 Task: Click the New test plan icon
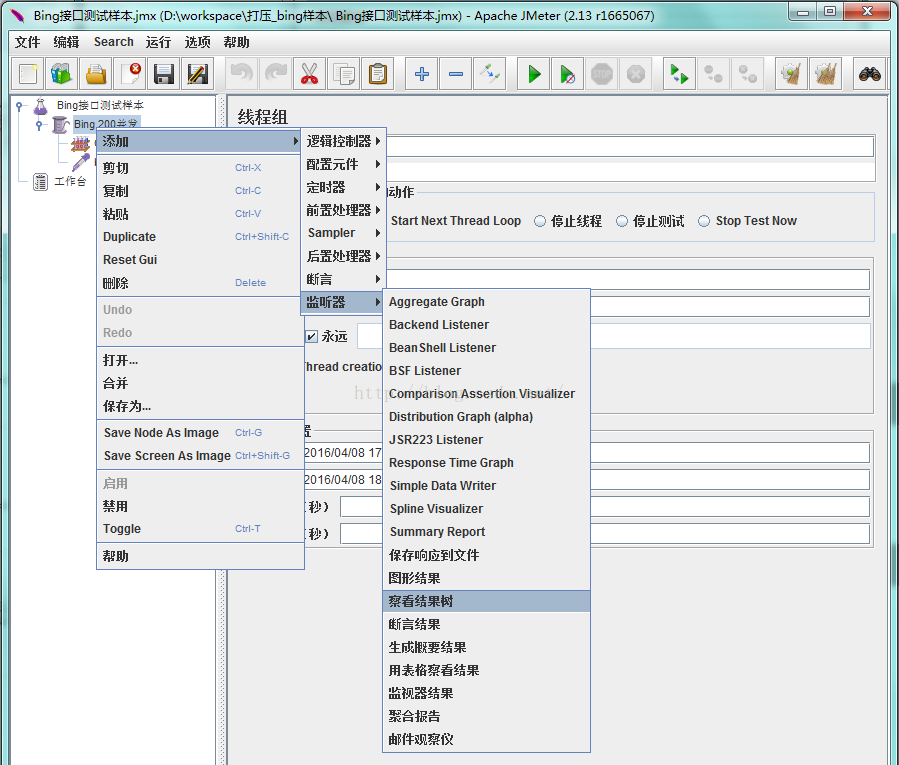coord(28,74)
